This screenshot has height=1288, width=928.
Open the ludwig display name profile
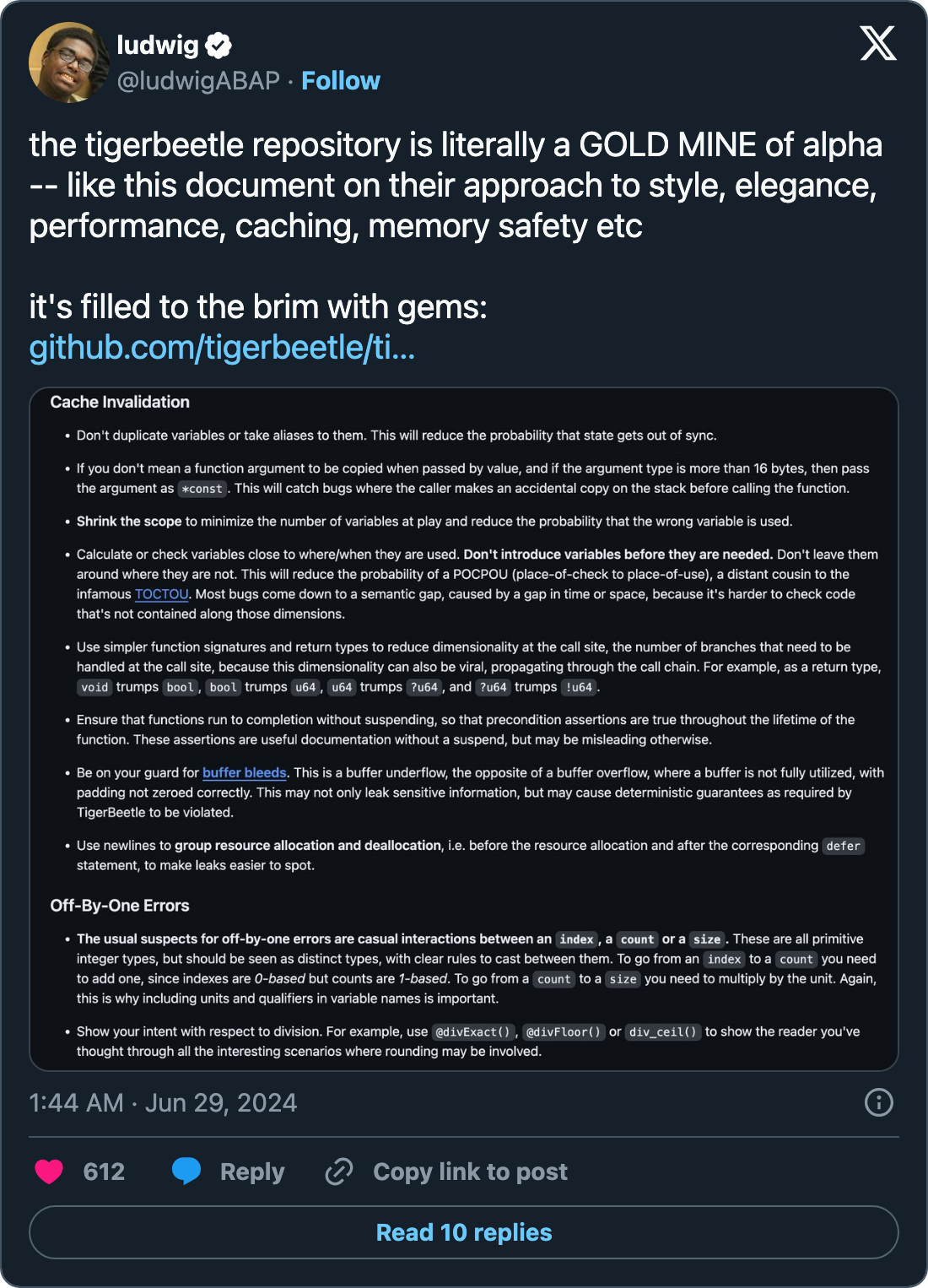158,45
